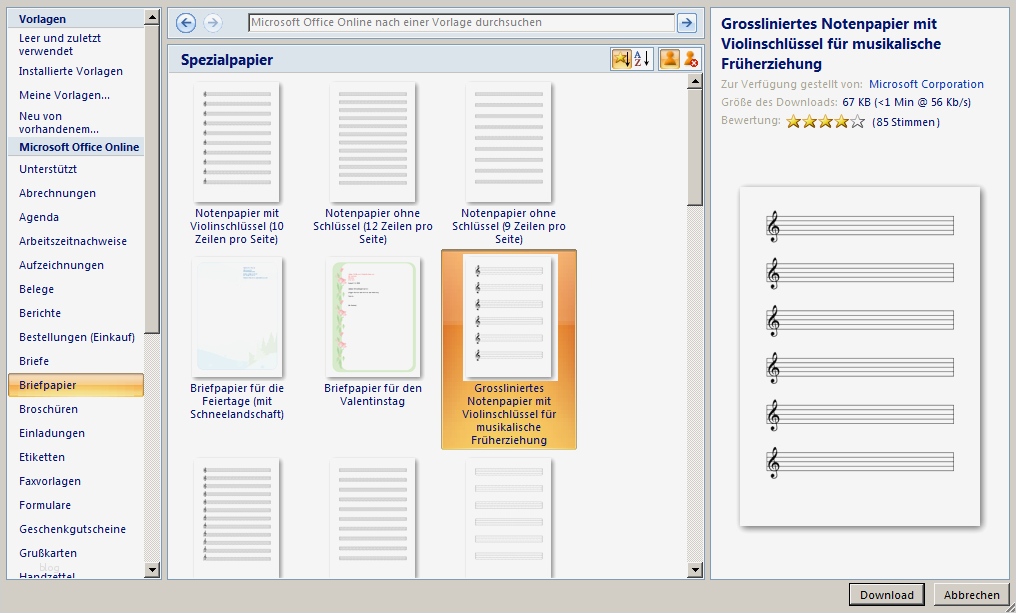Select the Agenda category

(39, 217)
